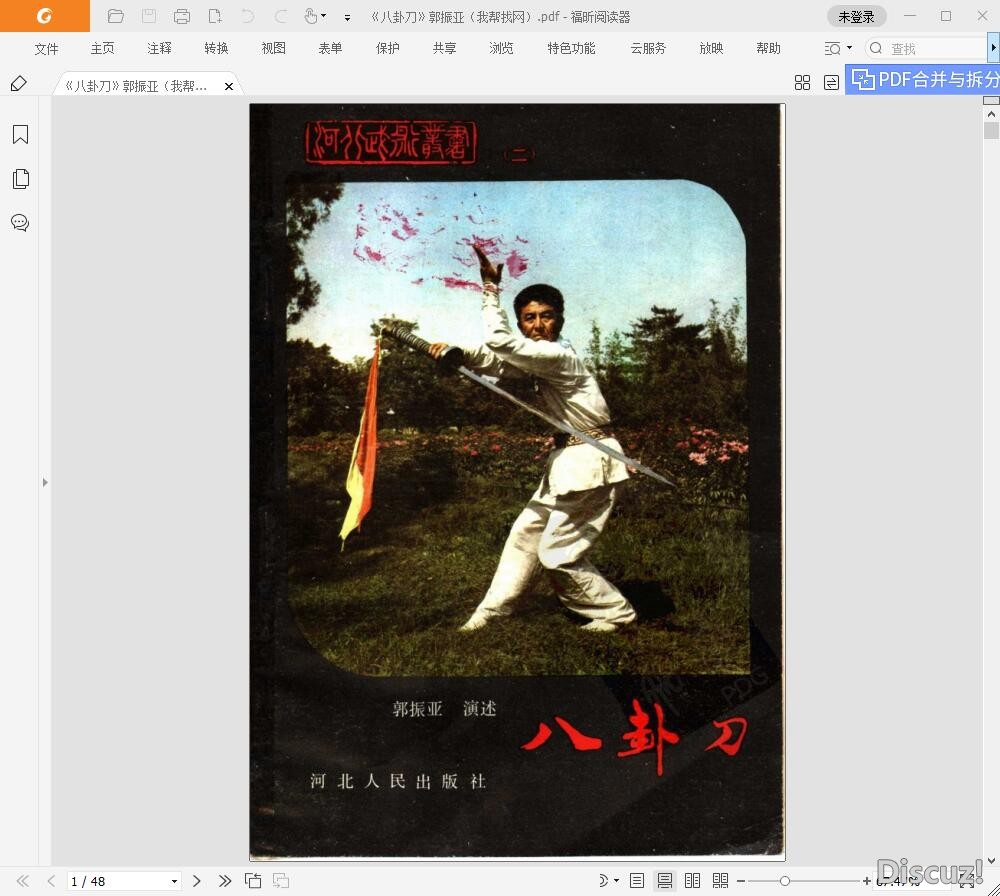This screenshot has height=896, width=1000.
Task: Open the 表单 ribbon tab
Action: (x=330, y=48)
